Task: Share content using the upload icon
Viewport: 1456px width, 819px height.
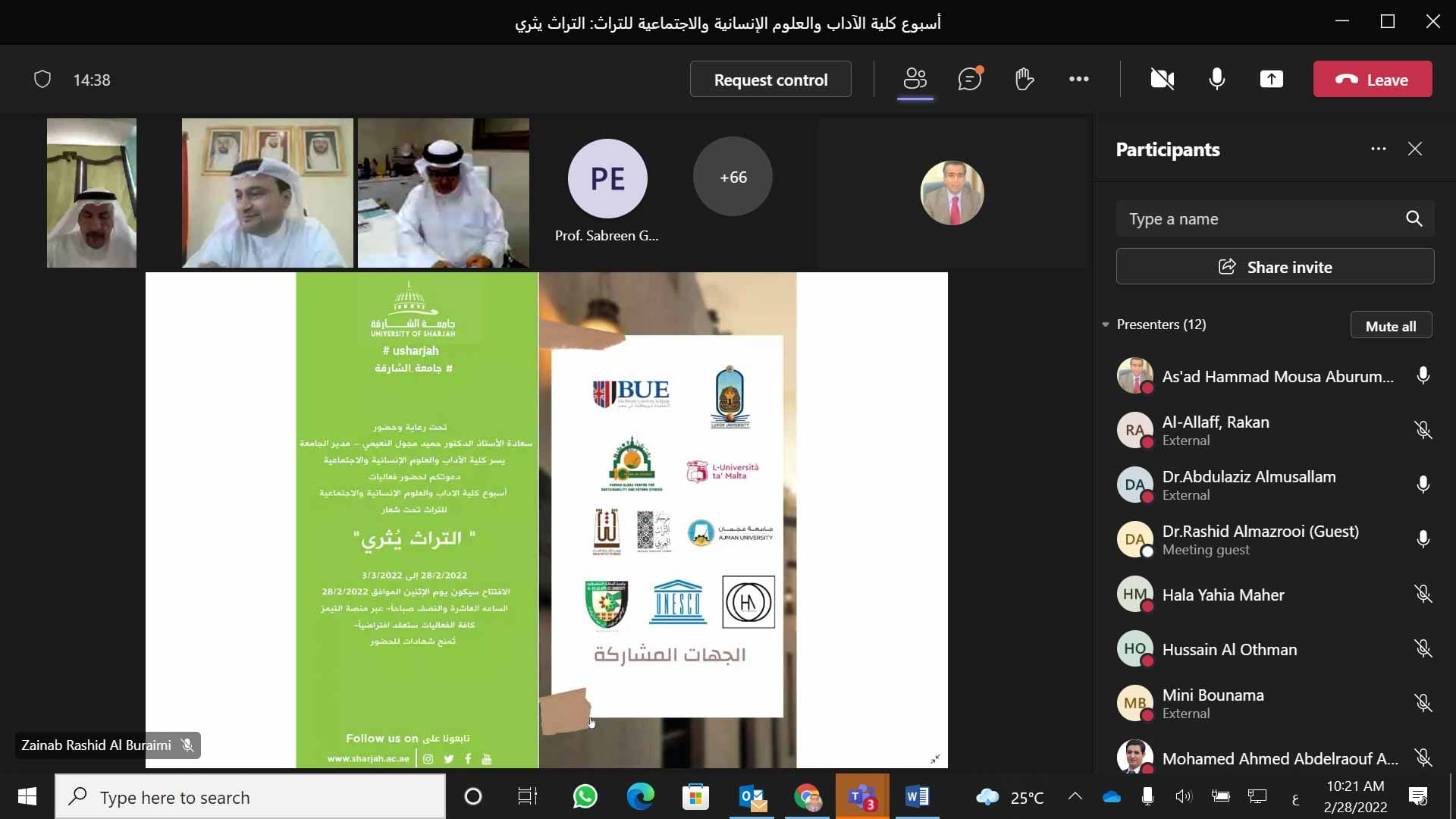Action: click(1271, 79)
